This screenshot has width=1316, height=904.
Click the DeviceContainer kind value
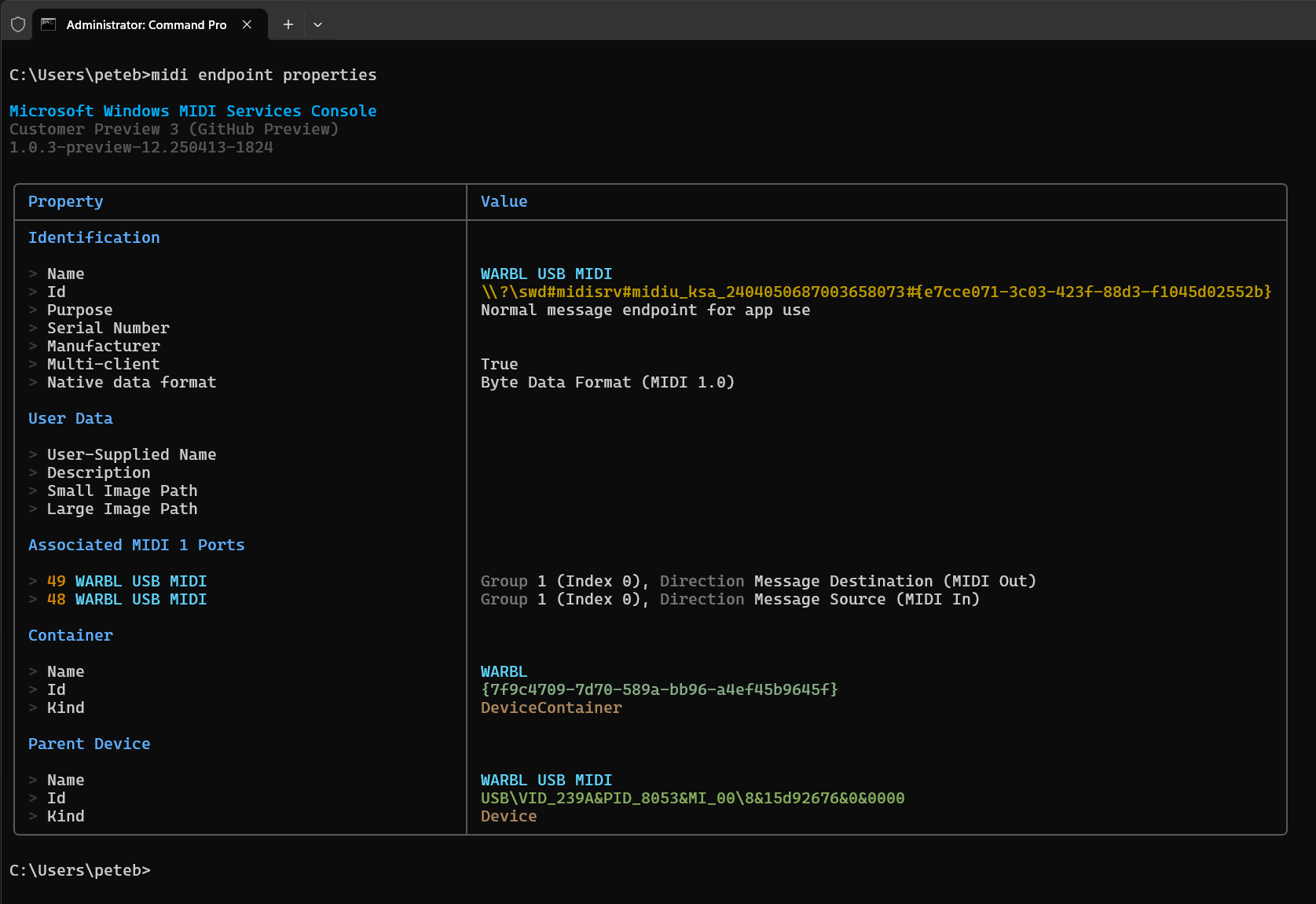pyautogui.click(x=551, y=707)
